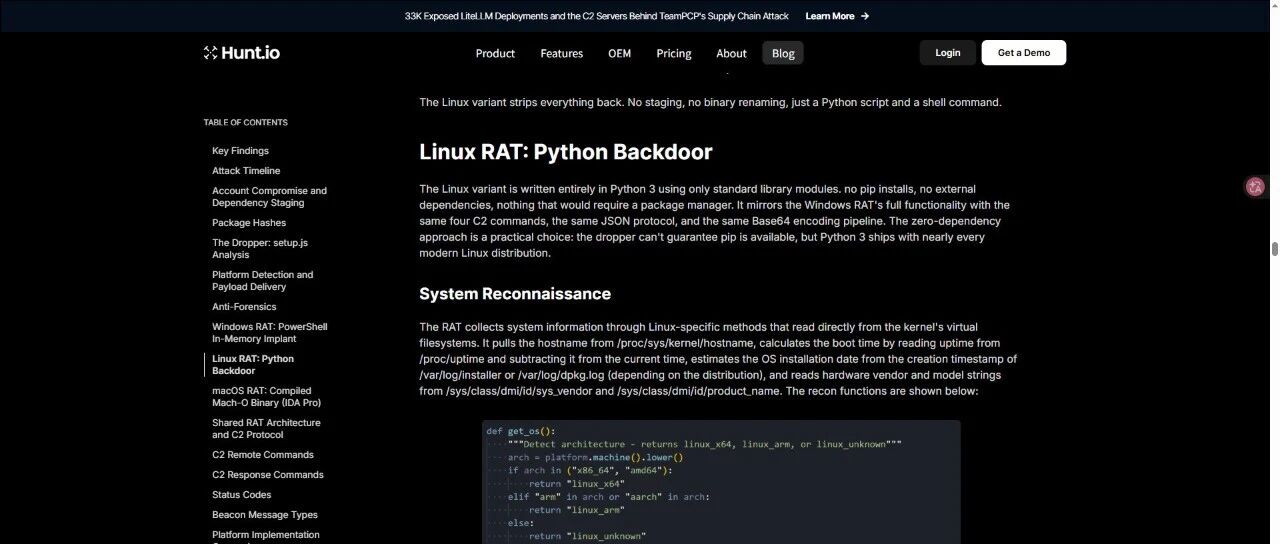This screenshot has height=544, width=1280.
Task: Go to the OEM page
Action: (619, 53)
